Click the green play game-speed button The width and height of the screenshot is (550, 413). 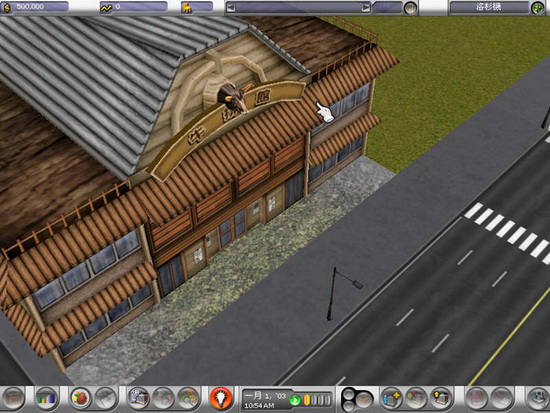[295, 400]
